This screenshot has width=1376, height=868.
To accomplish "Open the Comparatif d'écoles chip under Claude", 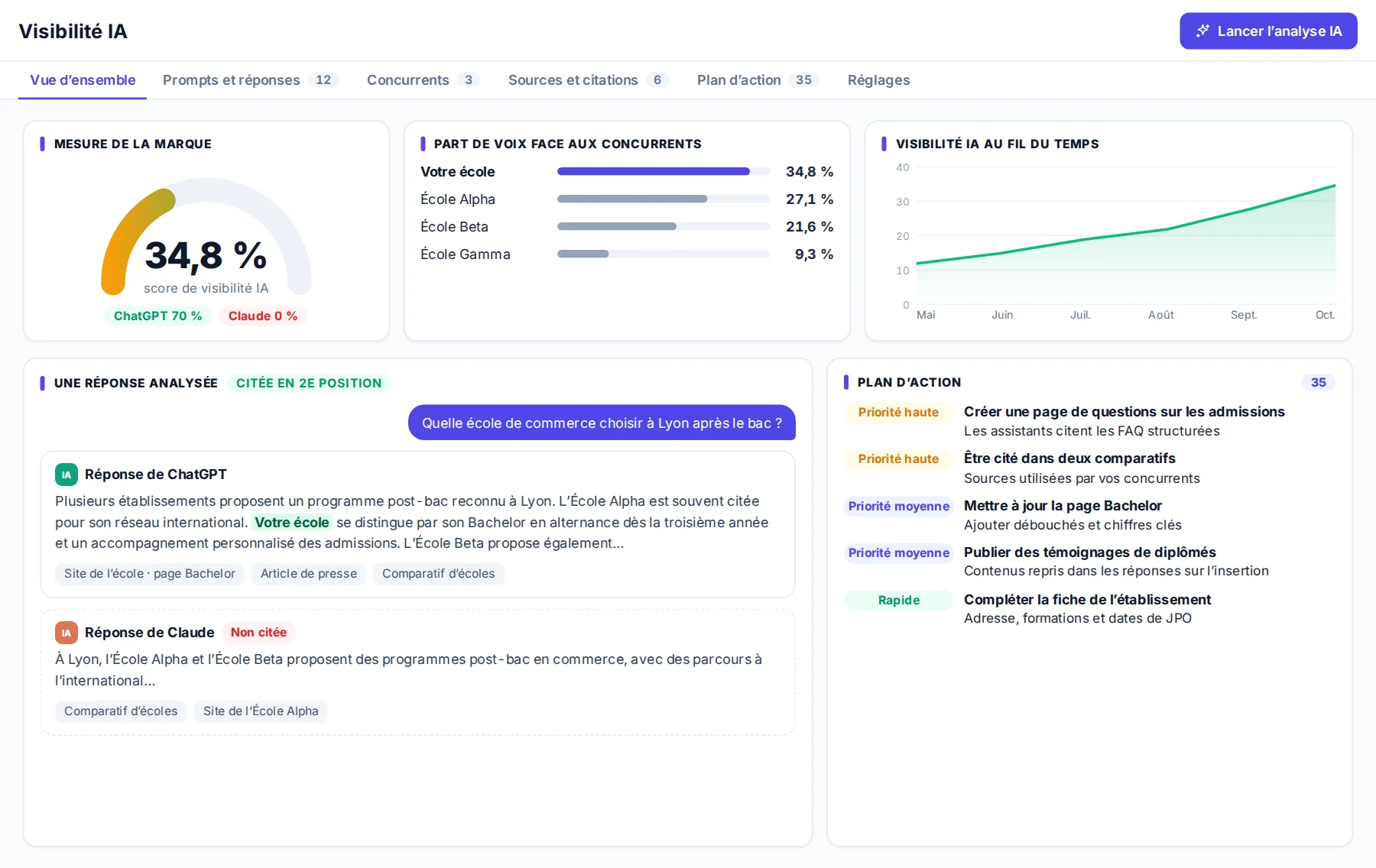I will tap(121, 711).
